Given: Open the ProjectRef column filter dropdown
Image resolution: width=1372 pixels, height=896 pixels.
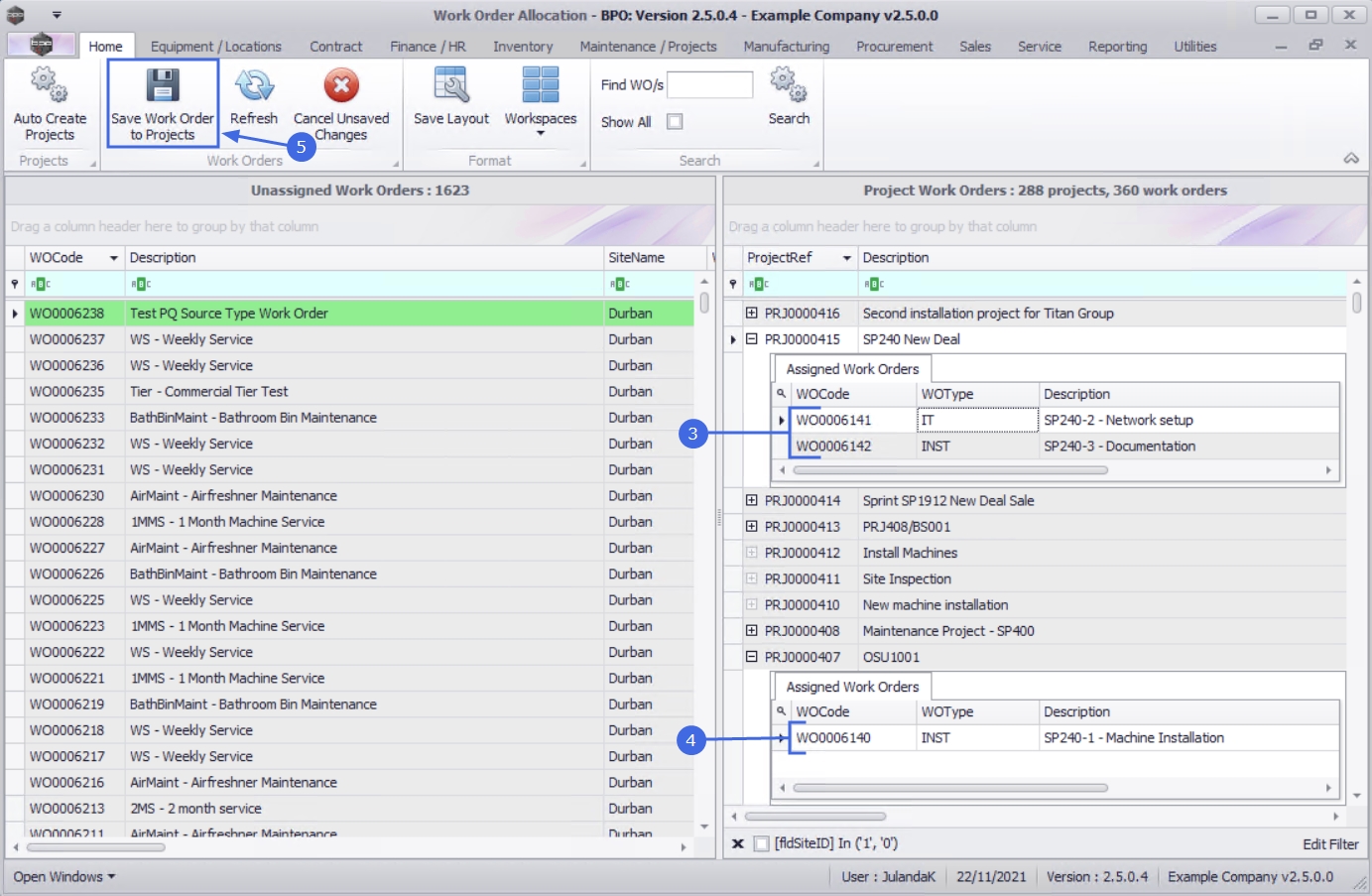Looking at the screenshot, I should click(847, 258).
